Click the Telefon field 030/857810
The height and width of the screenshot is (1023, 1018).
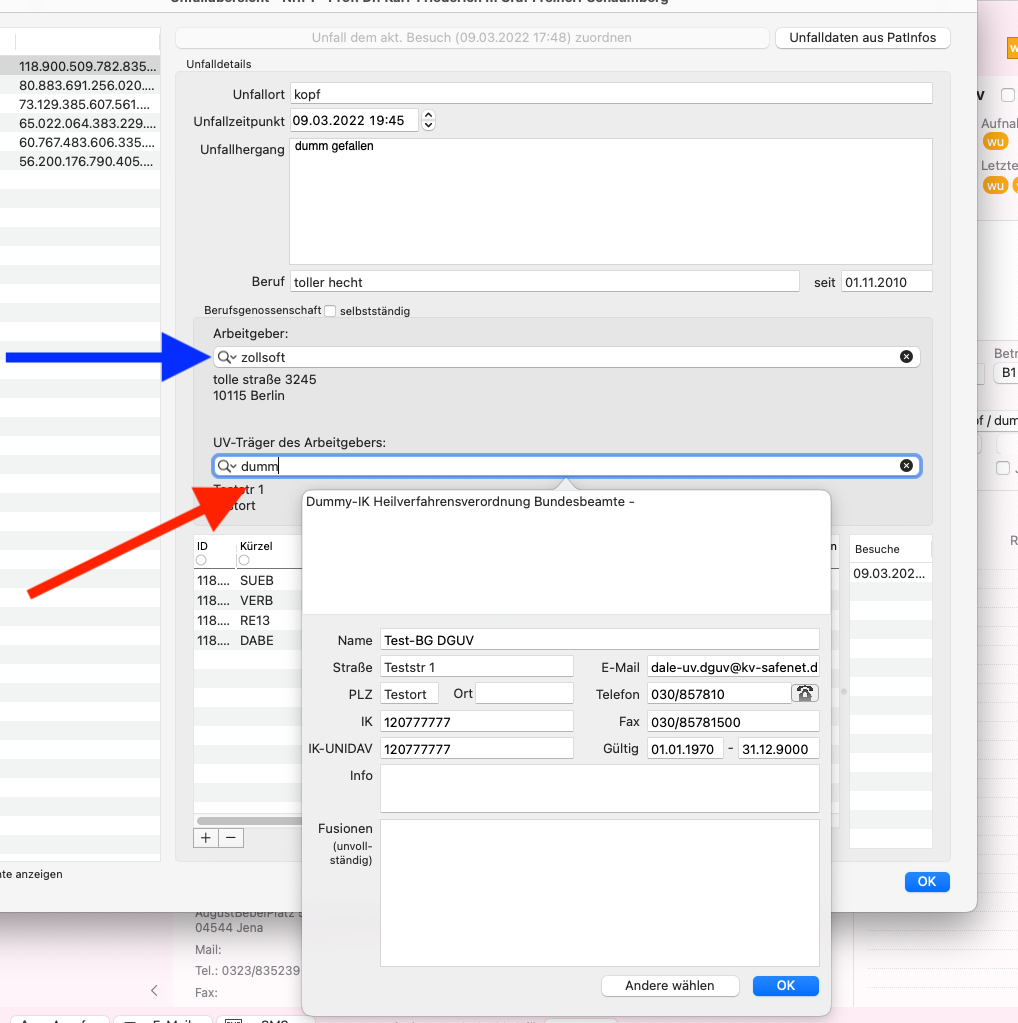(718, 694)
